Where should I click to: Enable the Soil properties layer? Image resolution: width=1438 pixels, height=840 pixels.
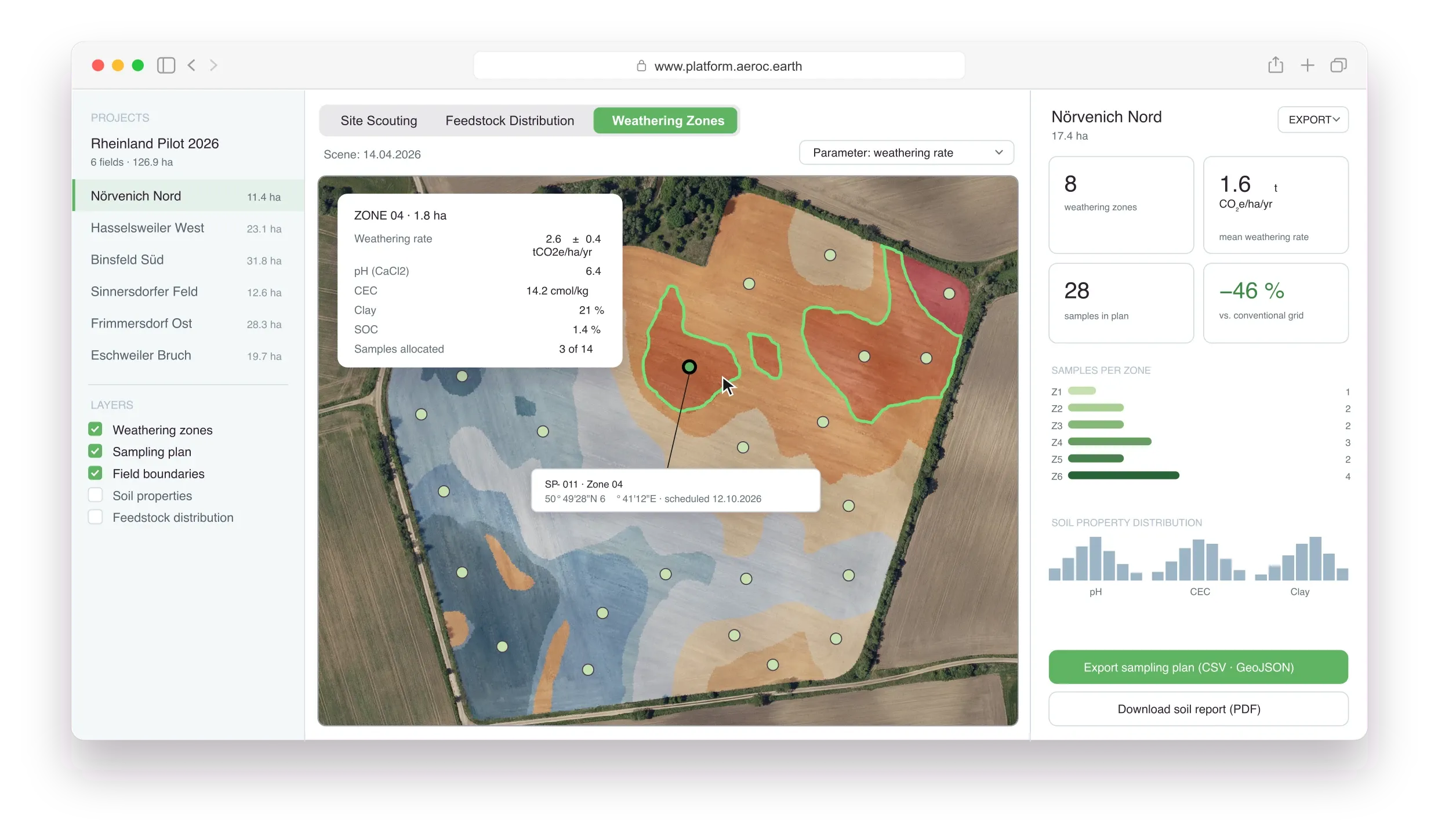[95, 495]
